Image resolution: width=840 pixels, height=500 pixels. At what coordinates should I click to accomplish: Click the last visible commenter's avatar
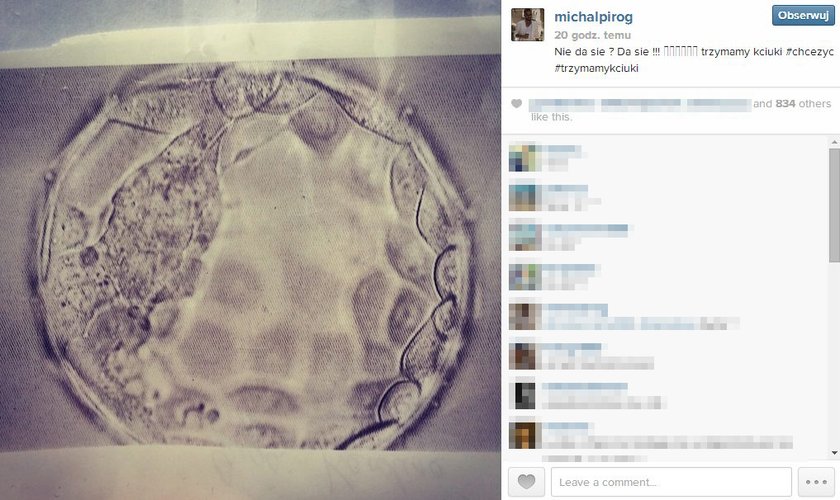(x=522, y=435)
